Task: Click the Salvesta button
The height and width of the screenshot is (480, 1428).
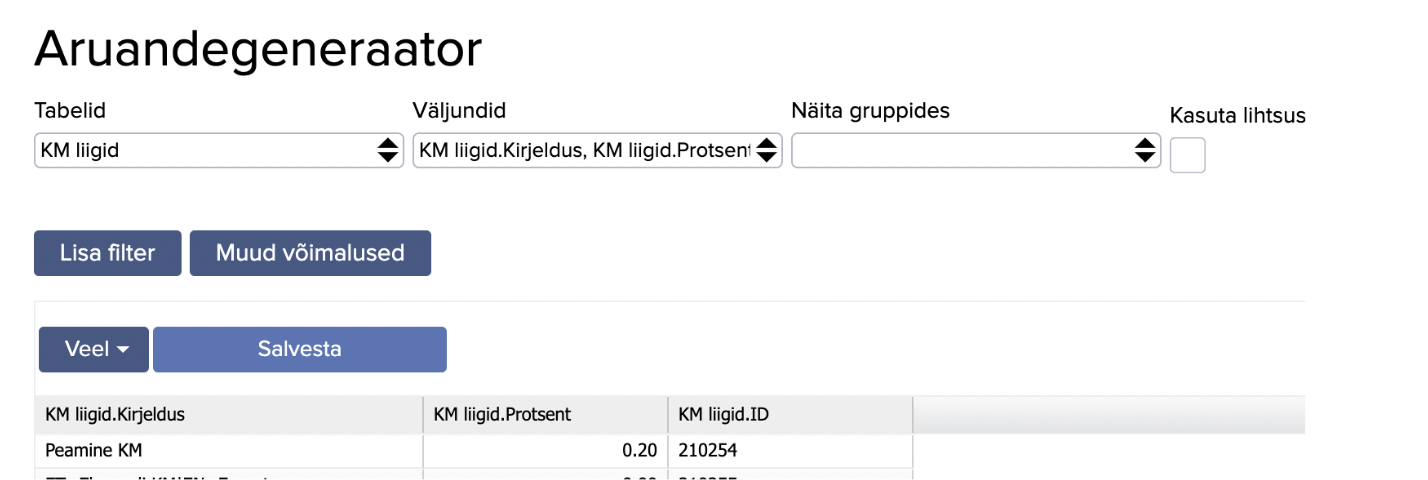Action: (299, 350)
